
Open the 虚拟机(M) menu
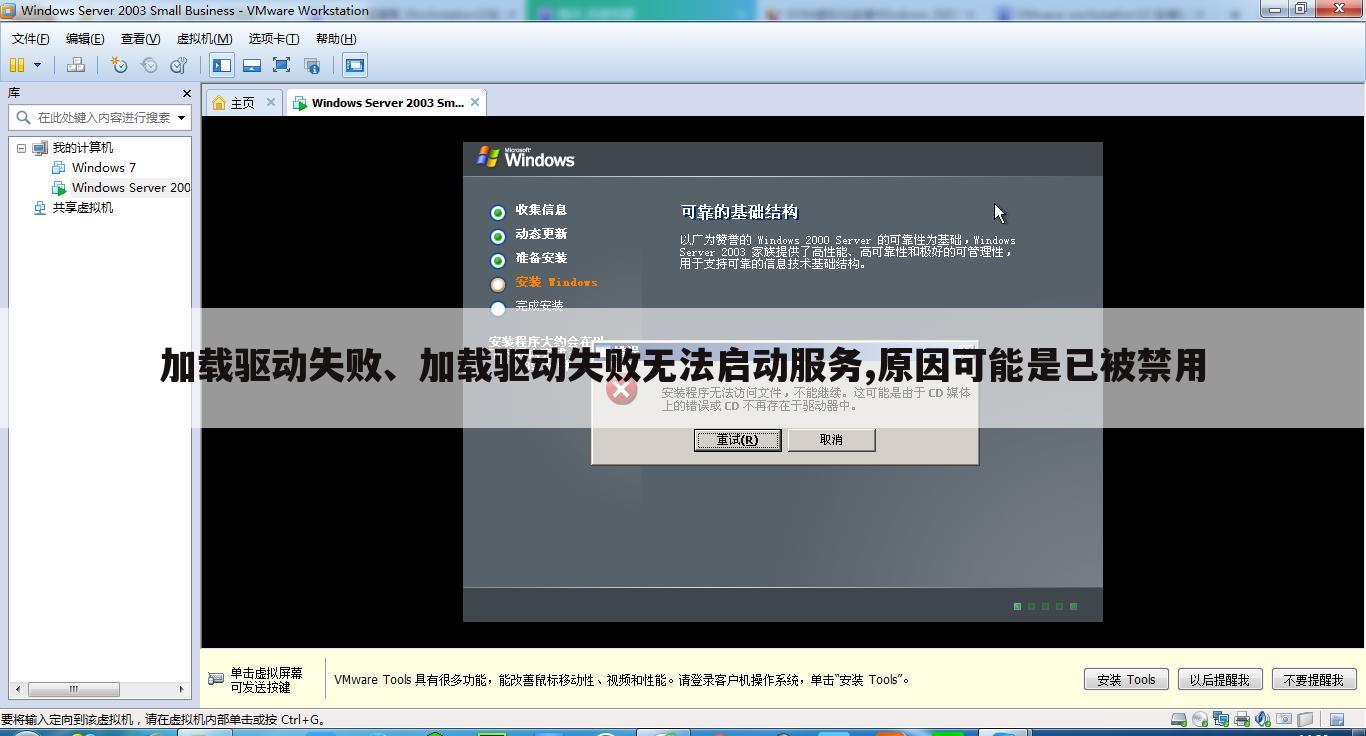pyautogui.click(x=204, y=38)
